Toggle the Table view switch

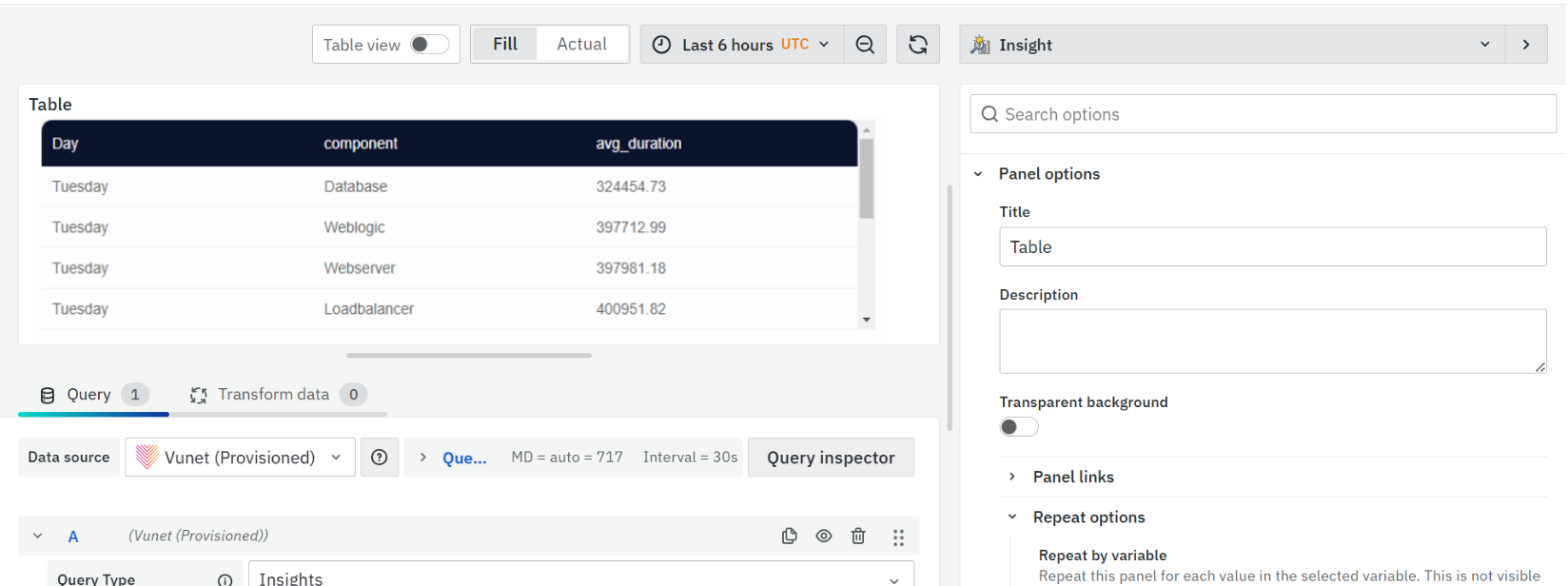click(429, 45)
